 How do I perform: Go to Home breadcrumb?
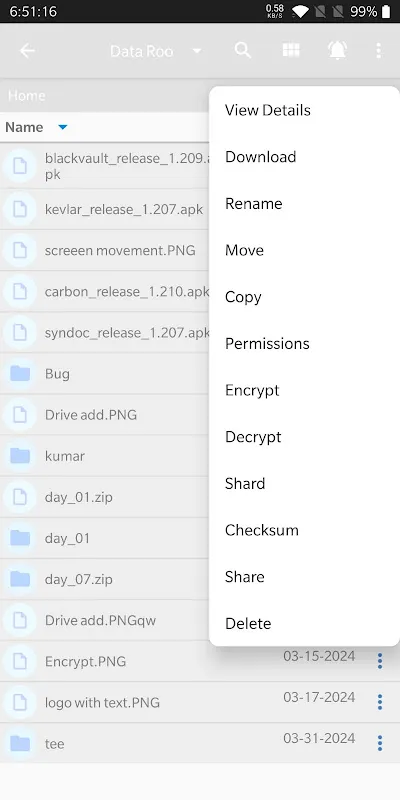click(x=27, y=95)
